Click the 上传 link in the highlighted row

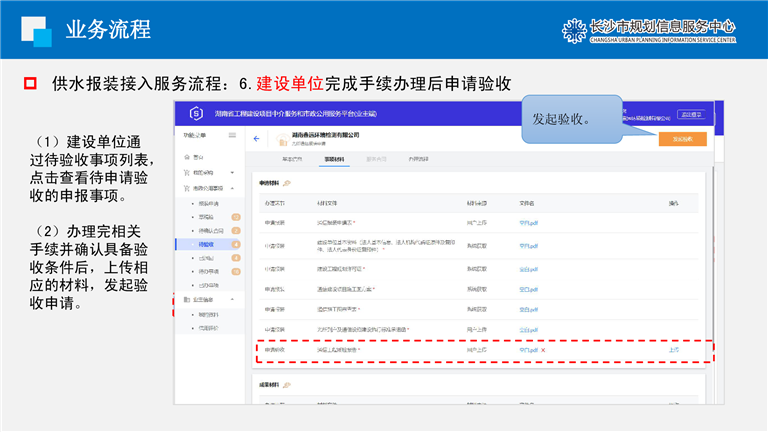tap(674, 351)
